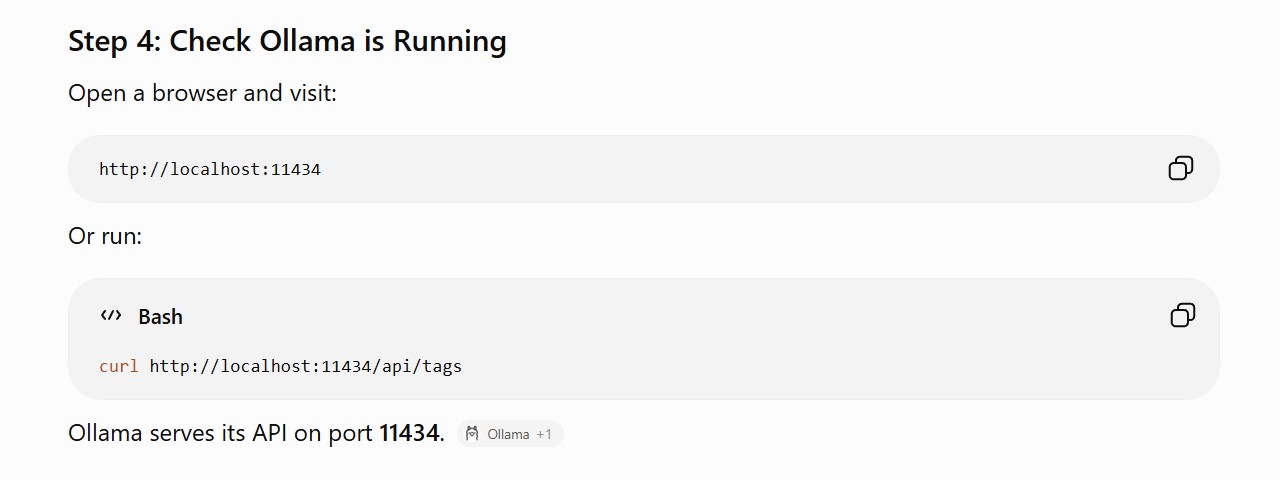Click the Bash language label
Image resolution: width=1280 pixels, height=480 pixels.
pyautogui.click(x=160, y=317)
